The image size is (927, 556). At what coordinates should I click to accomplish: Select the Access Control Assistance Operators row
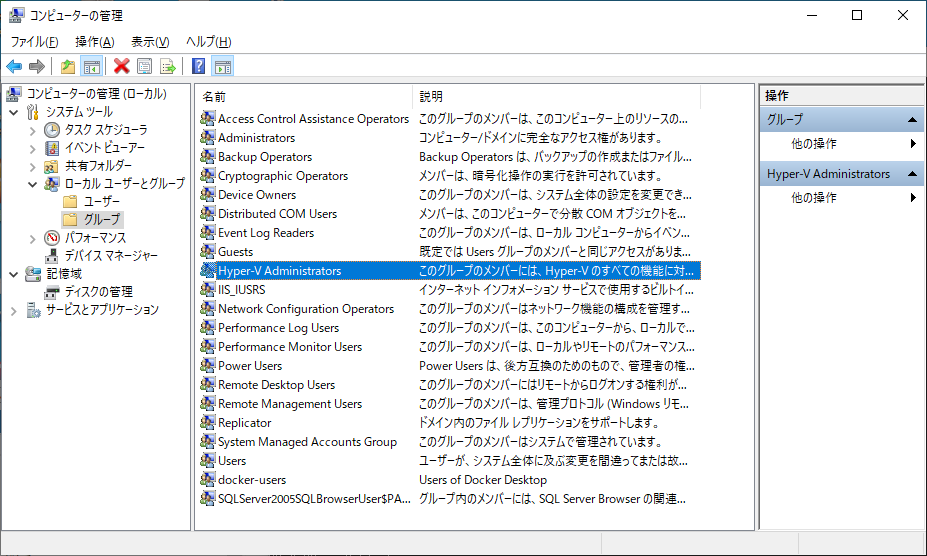(x=449, y=118)
